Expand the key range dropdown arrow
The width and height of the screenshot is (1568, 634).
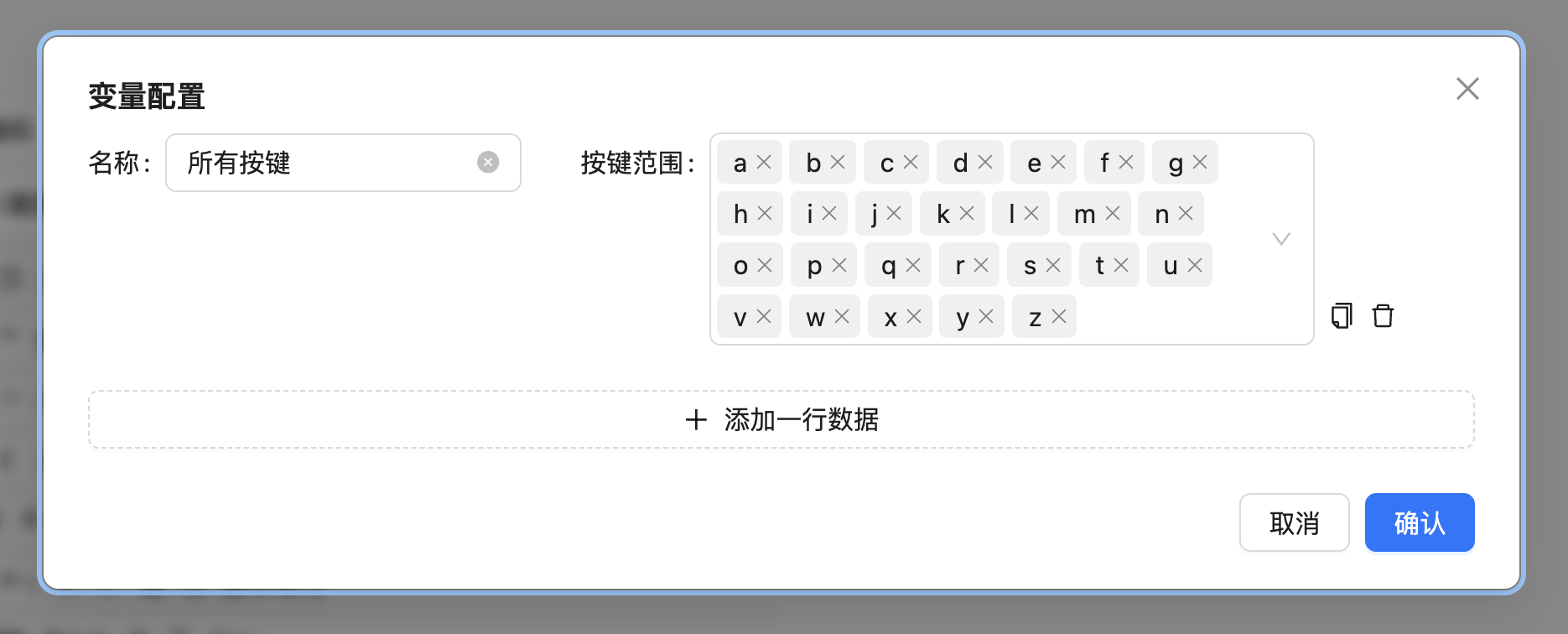pyautogui.click(x=1280, y=239)
